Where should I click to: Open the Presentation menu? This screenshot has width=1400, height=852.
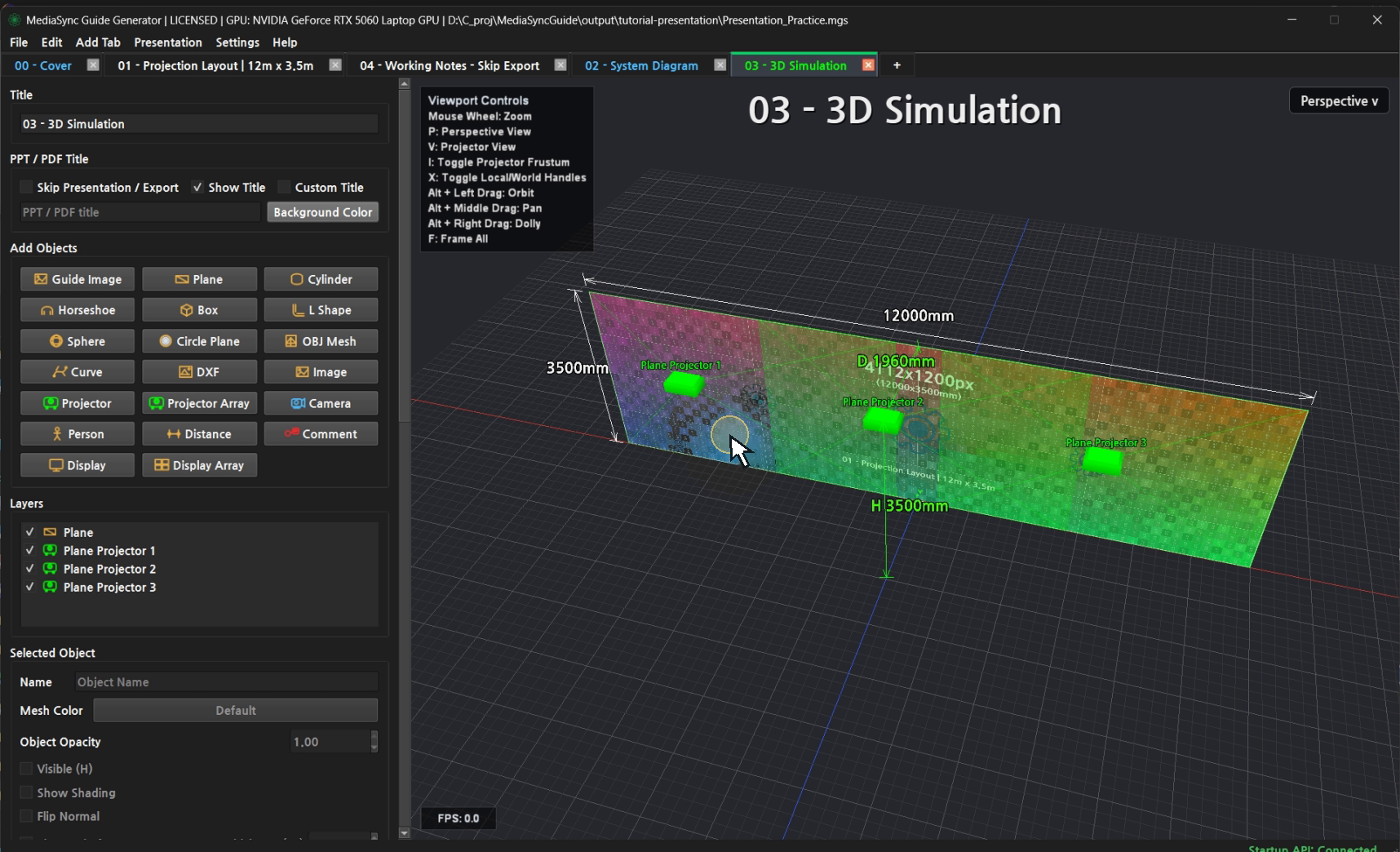(168, 42)
